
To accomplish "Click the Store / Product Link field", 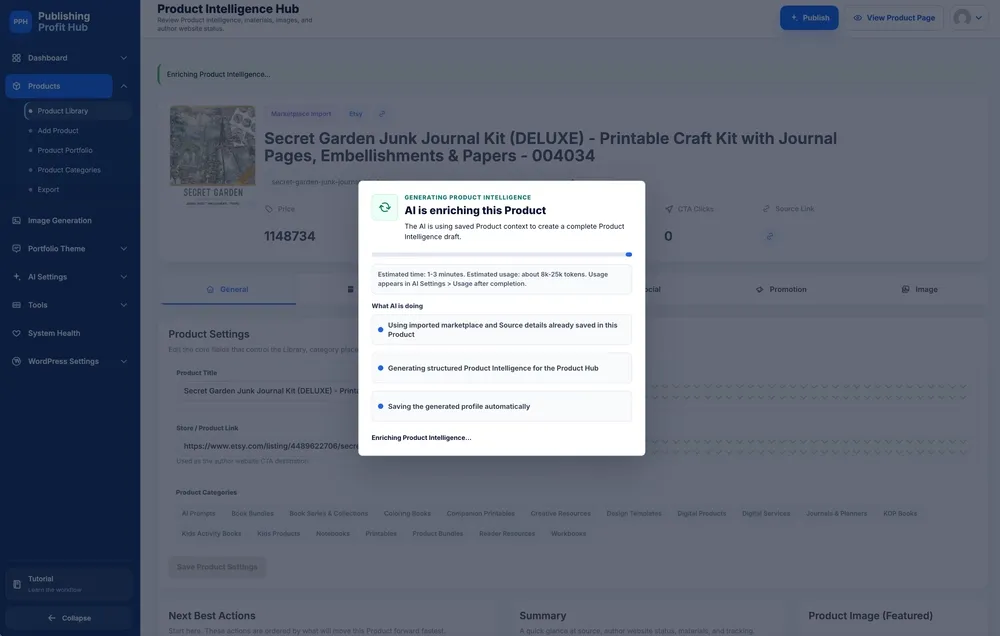I will 571,446.
